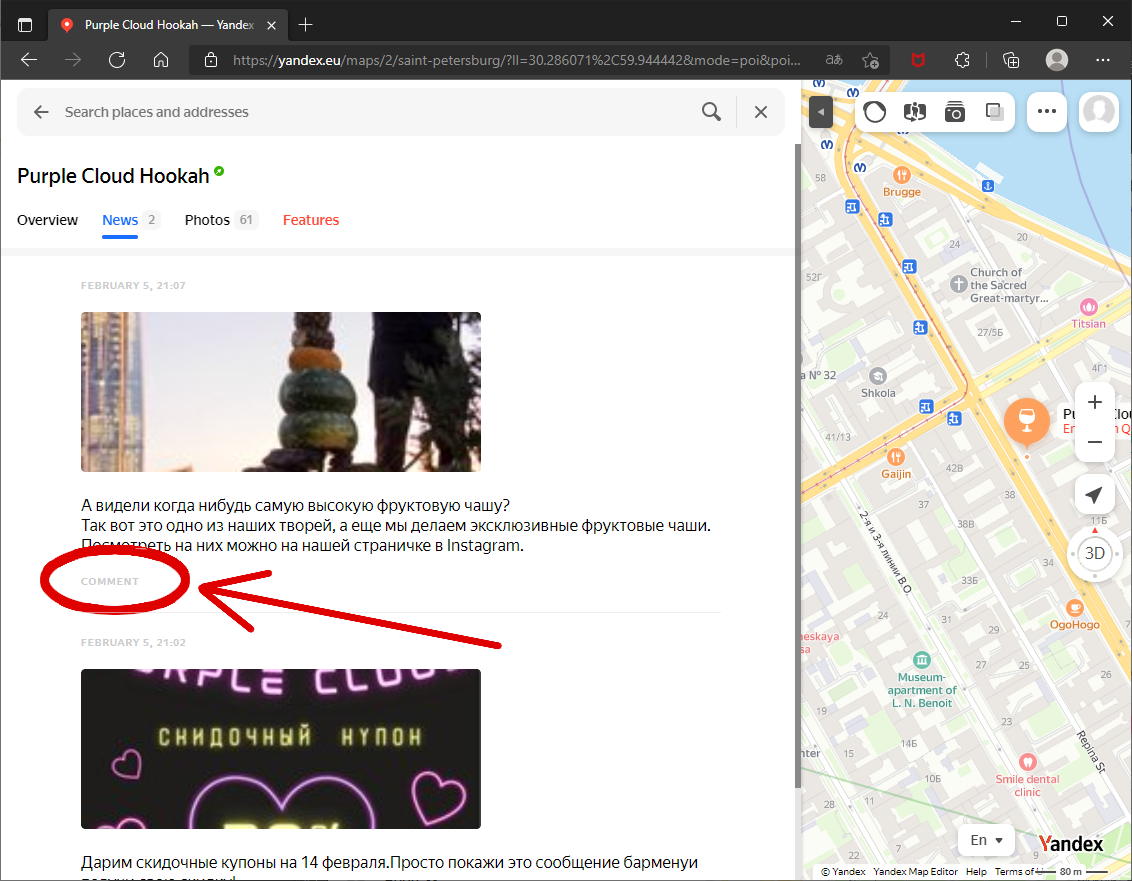1132x881 pixels.
Task: Open browser extensions puzzle icon
Action: [x=962, y=60]
